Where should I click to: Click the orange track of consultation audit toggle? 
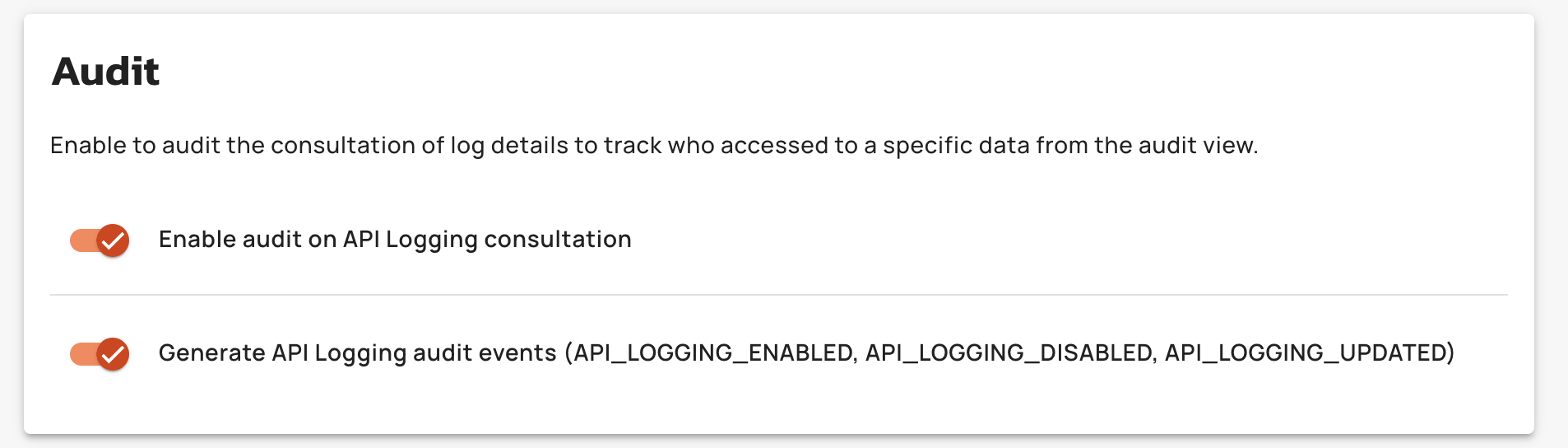click(x=81, y=240)
